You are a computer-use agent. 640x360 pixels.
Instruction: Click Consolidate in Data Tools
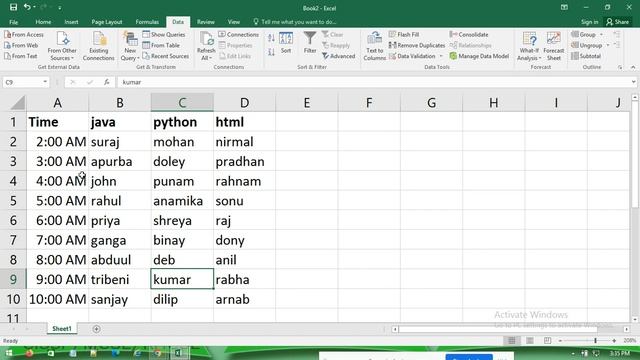pos(469,35)
